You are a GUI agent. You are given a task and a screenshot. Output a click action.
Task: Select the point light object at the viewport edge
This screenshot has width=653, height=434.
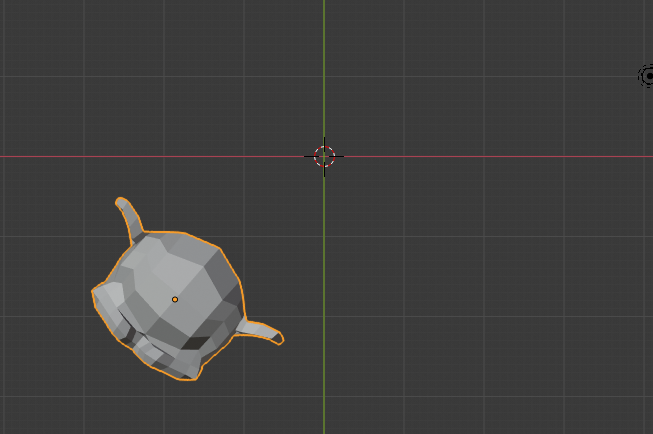coord(647,76)
